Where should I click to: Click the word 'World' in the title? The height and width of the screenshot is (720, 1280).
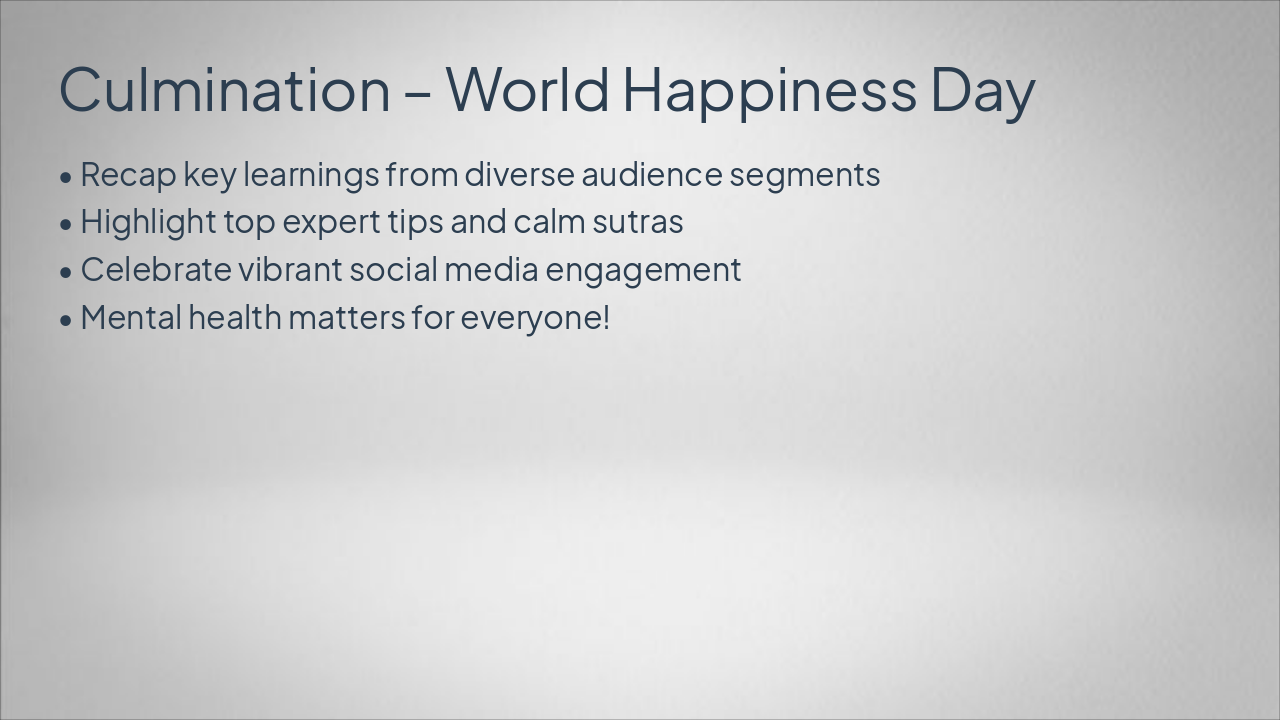[527, 89]
